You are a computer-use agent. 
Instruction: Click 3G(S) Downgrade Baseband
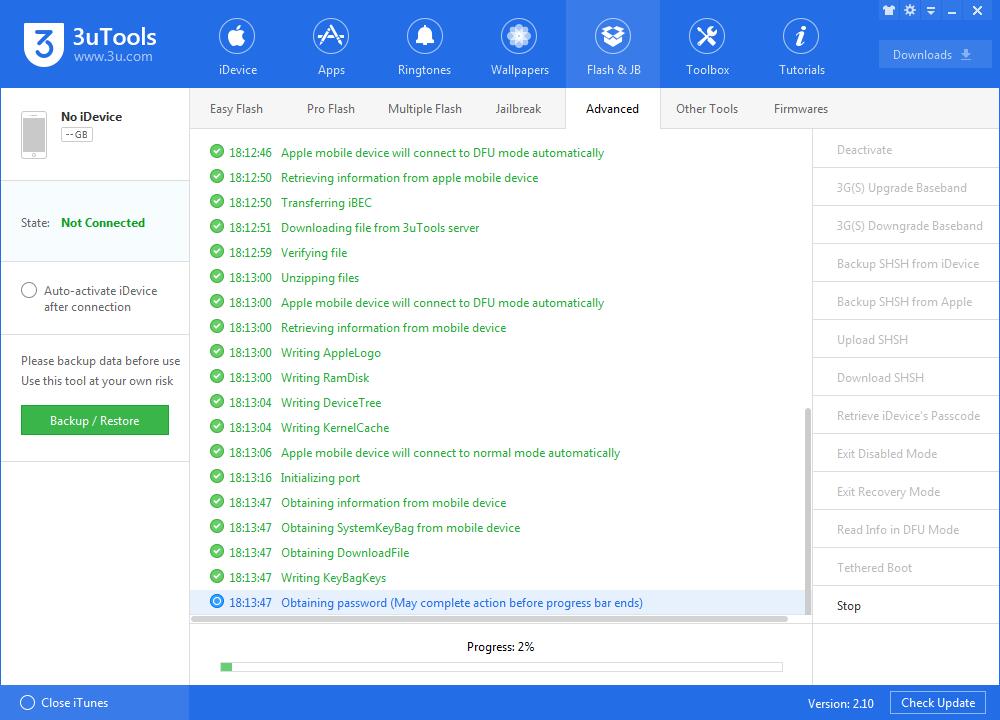[x=906, y=225]
